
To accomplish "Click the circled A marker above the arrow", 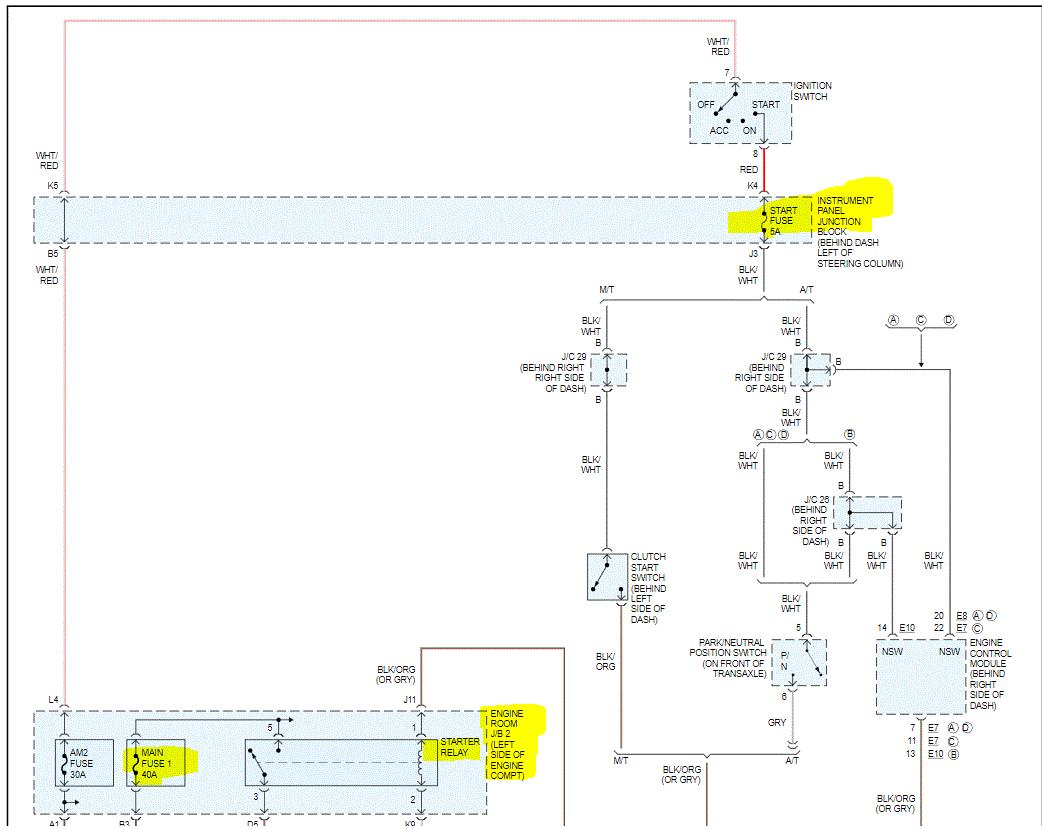I will click(x=893, y=320).
